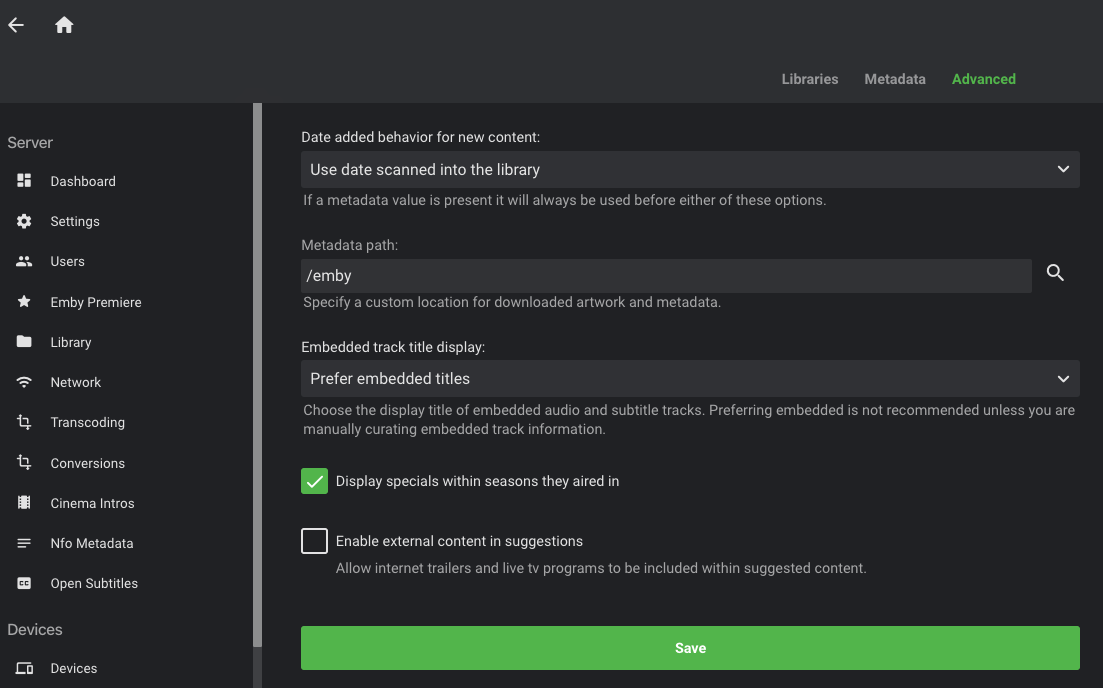Open Nfo Metadata sidebar link
This screenshot has width=1103, height=688.
[91, 543]
